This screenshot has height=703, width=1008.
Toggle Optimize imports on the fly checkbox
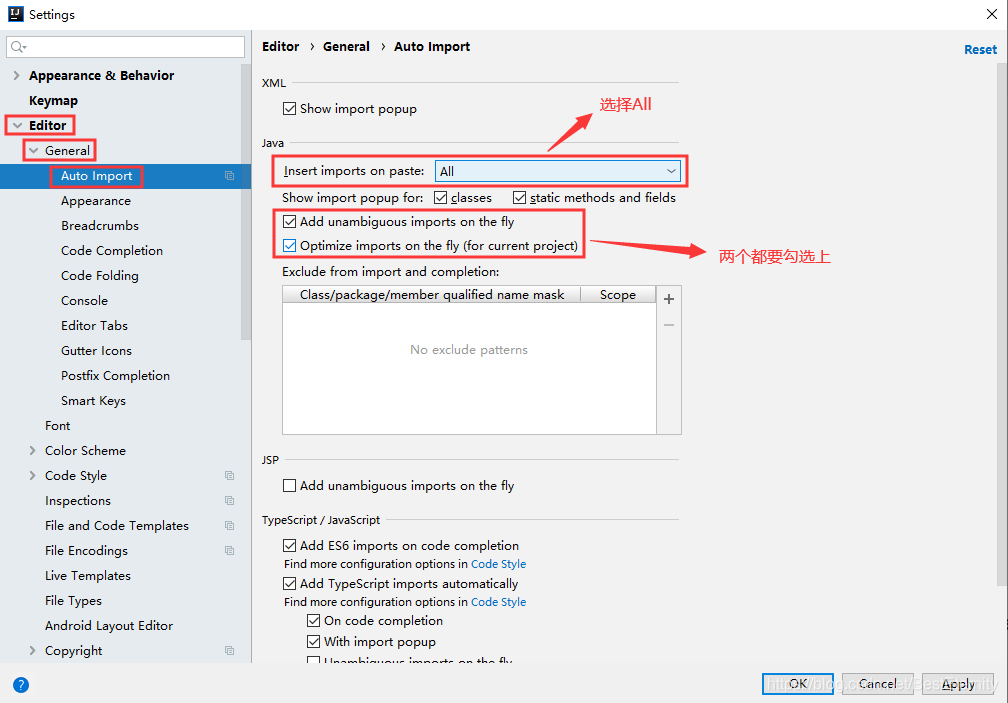[x=290, y=245]
